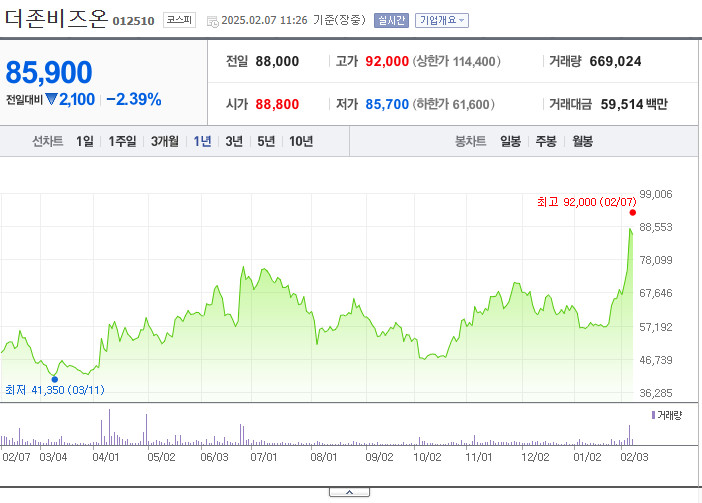Click the 더존비즈온 company name

[56, 18]
